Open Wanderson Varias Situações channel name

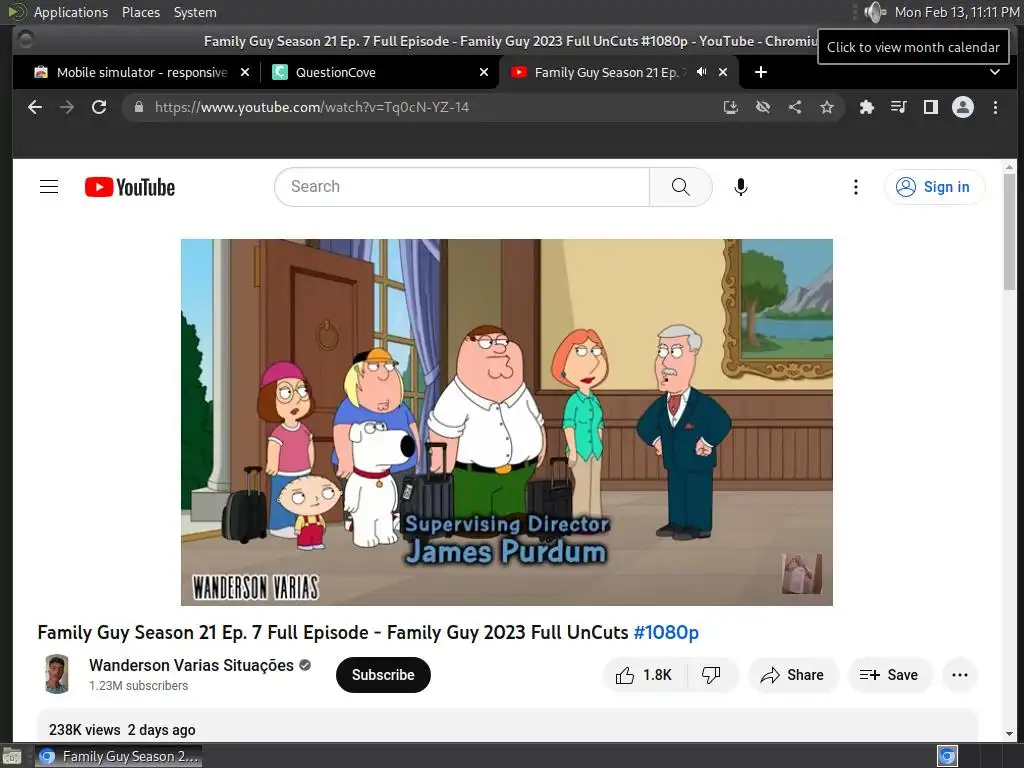(x=191, y=665)
